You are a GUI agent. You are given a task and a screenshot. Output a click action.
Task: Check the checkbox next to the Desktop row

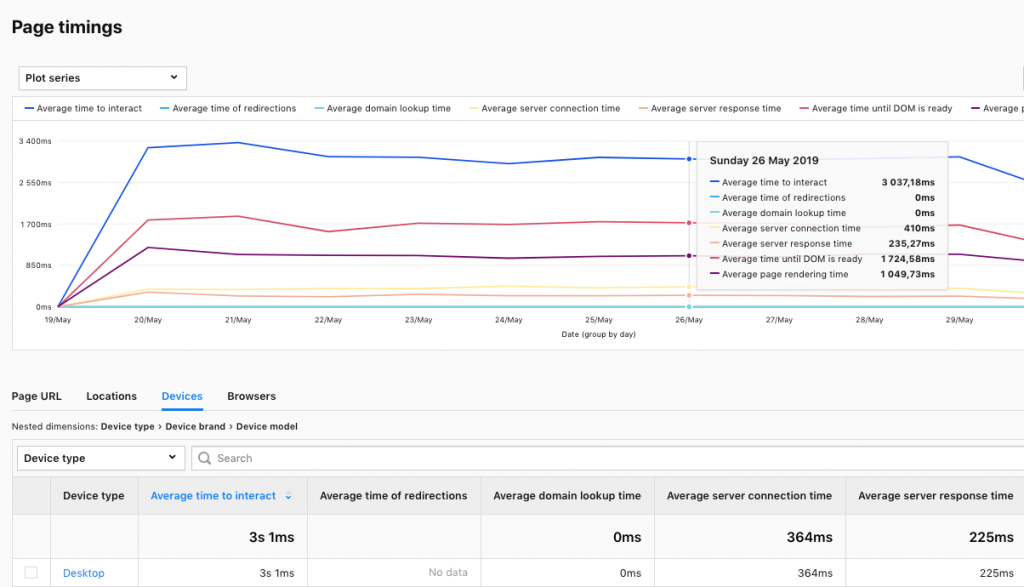coord(31,572)
